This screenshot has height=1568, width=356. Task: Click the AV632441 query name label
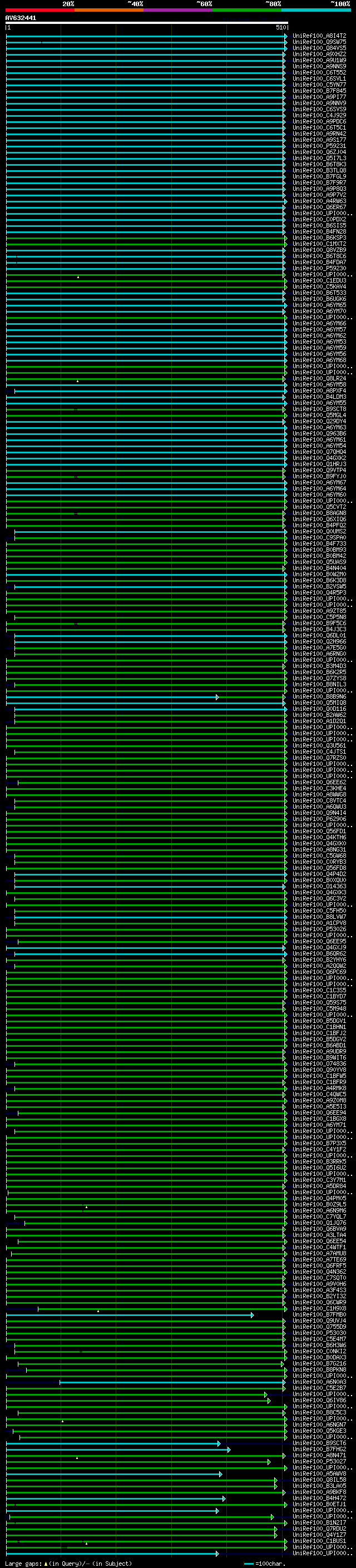[21, 18]
